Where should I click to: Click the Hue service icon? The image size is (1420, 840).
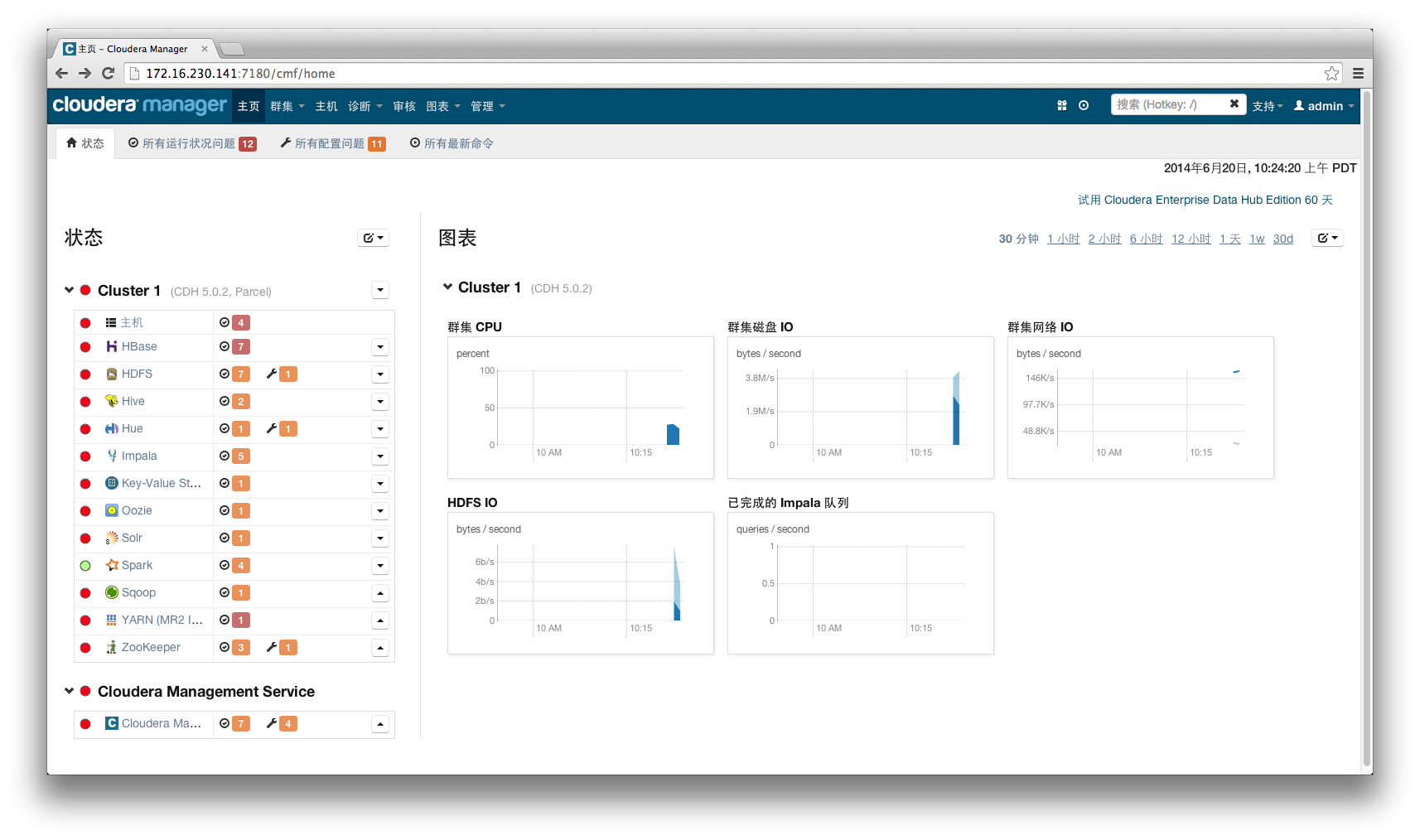coord(111,428)
